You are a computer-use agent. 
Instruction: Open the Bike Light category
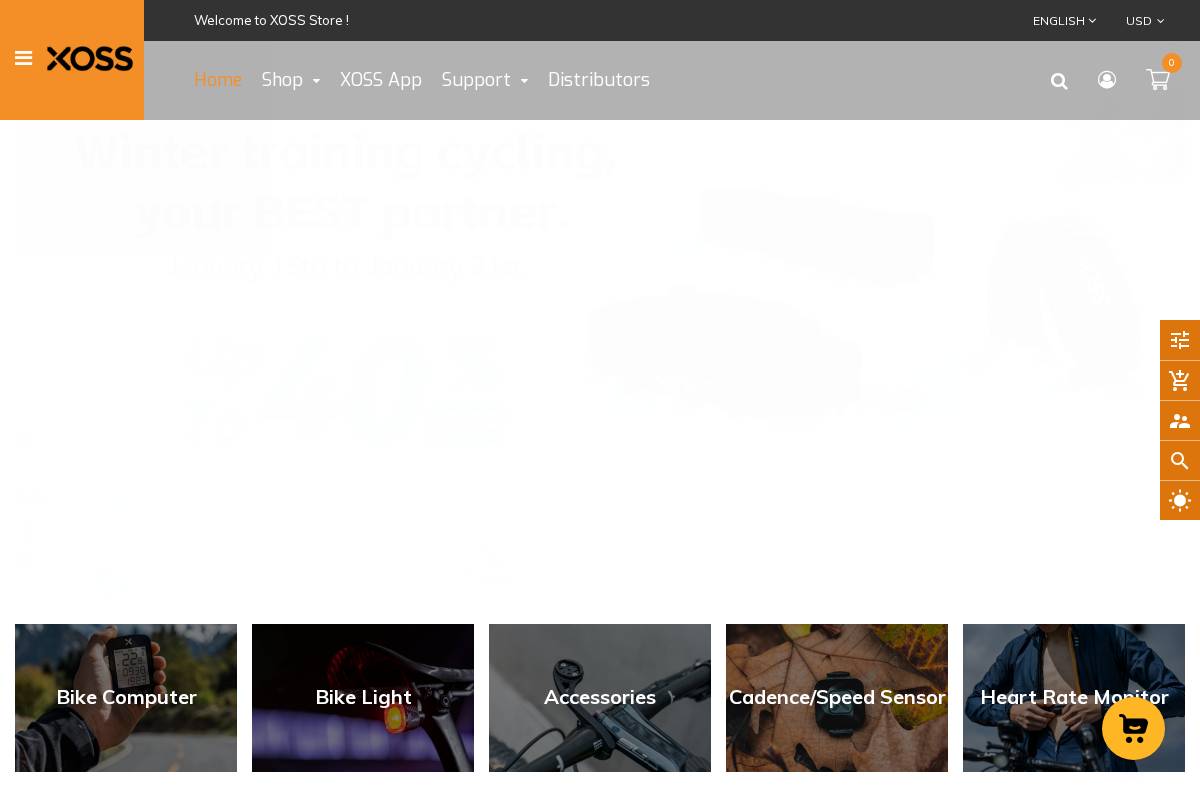(x=363, y=698)
